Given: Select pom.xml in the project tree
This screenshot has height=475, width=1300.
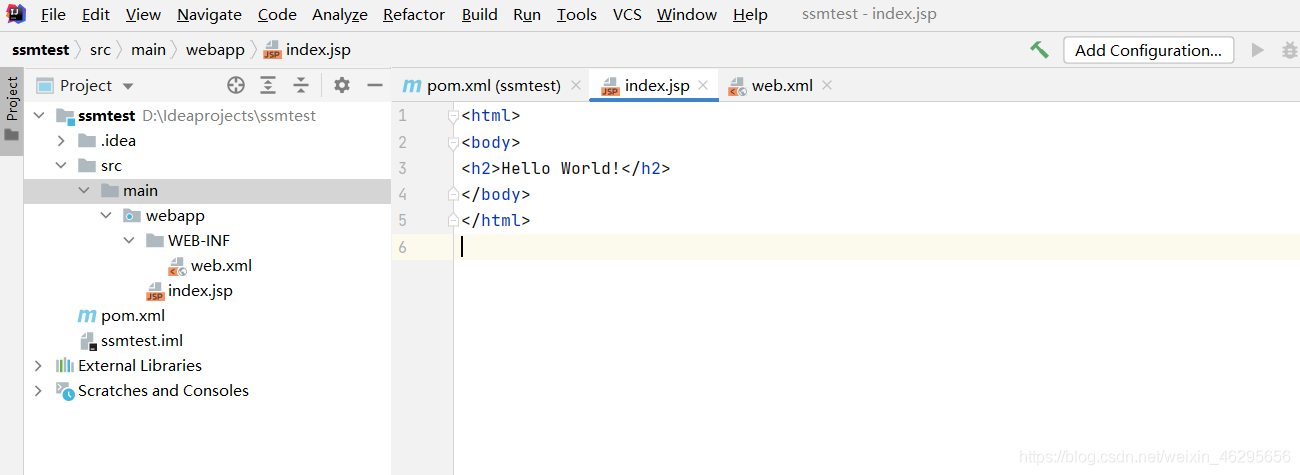Looking at the screenshot, I should click(x=133, y=316).
